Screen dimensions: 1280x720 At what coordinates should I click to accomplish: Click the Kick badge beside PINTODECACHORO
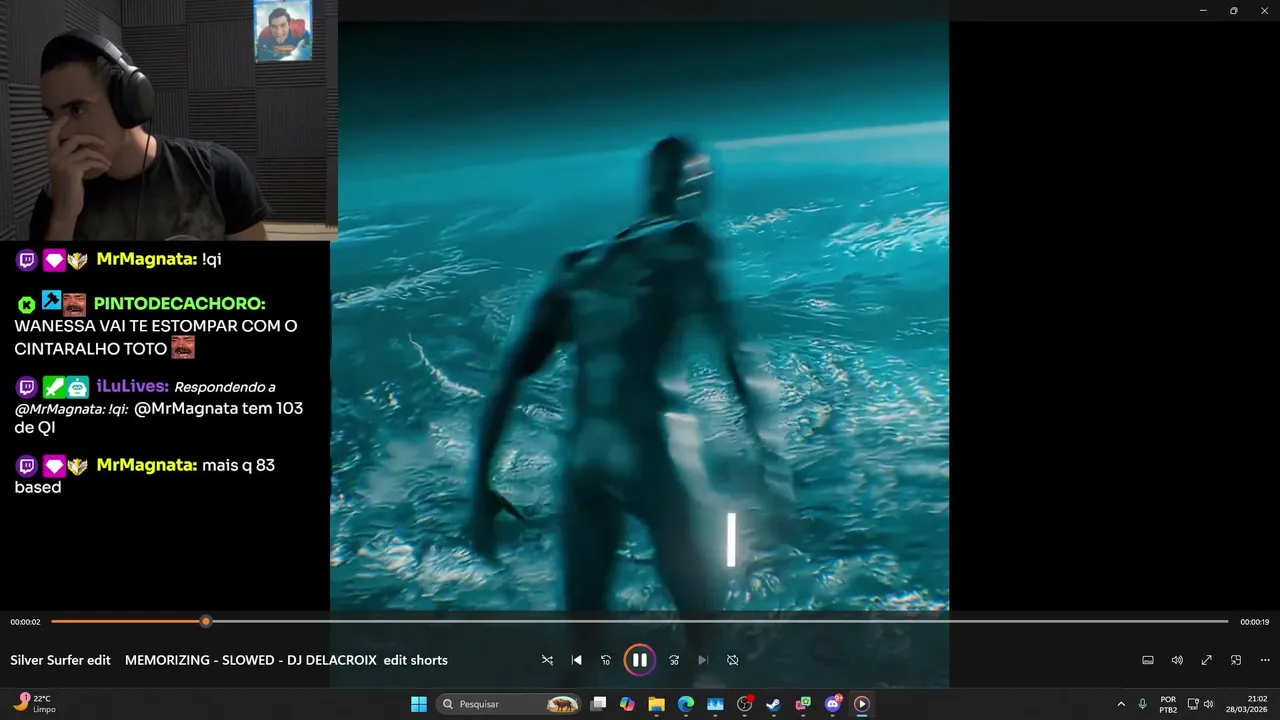[27, 304]
